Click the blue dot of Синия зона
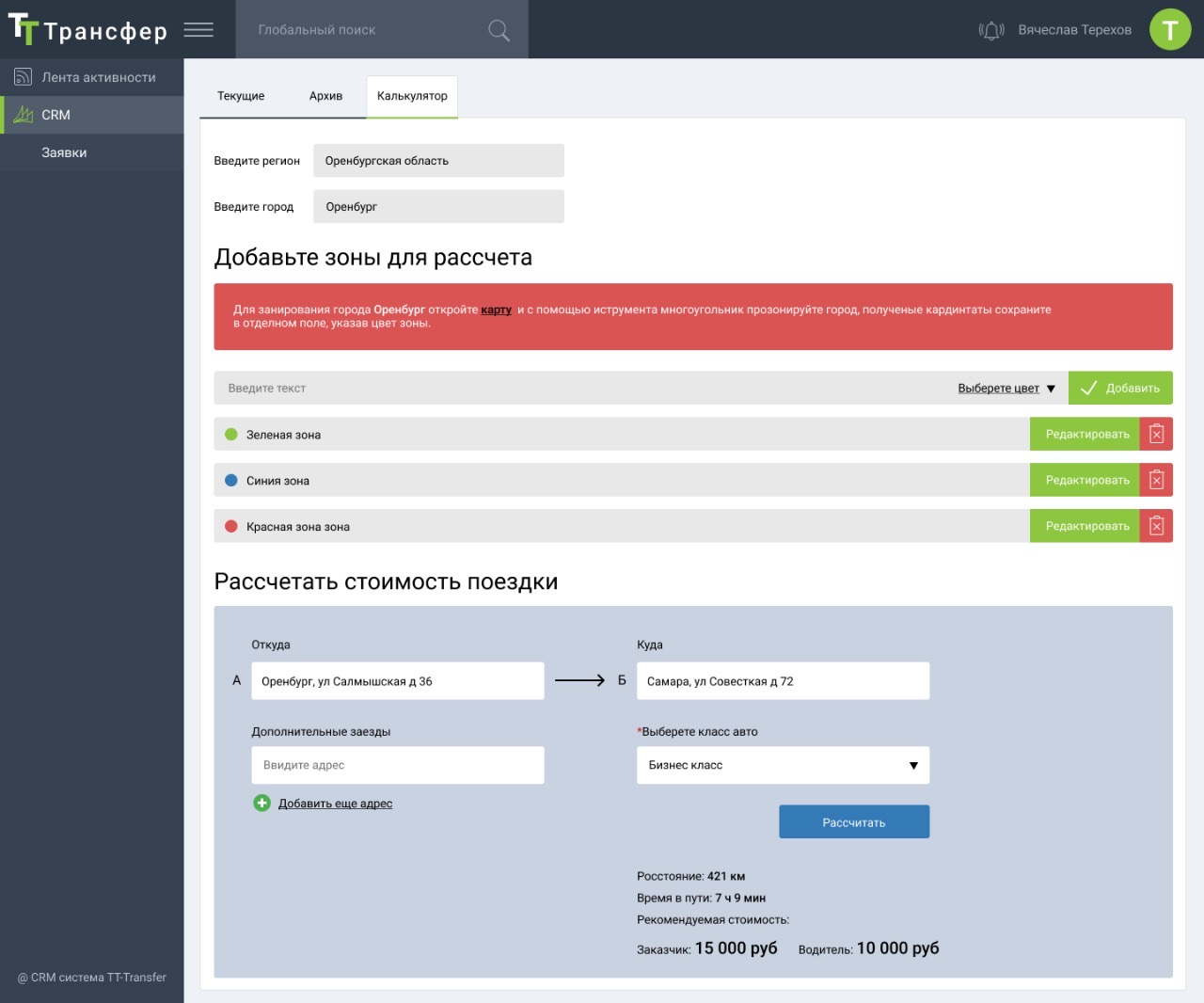Screen dimensions: 1204x1003 click(231, 480)
